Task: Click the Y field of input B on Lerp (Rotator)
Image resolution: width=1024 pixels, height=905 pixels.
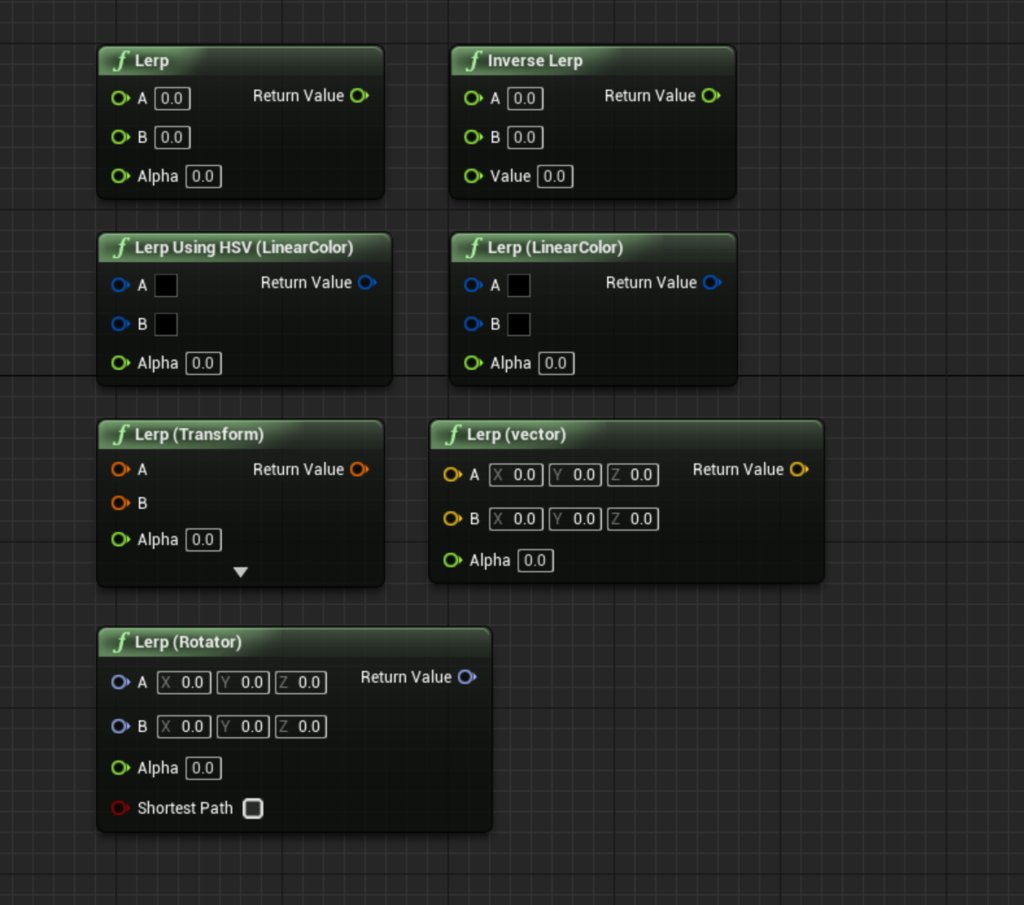Action: click(242, 726)
